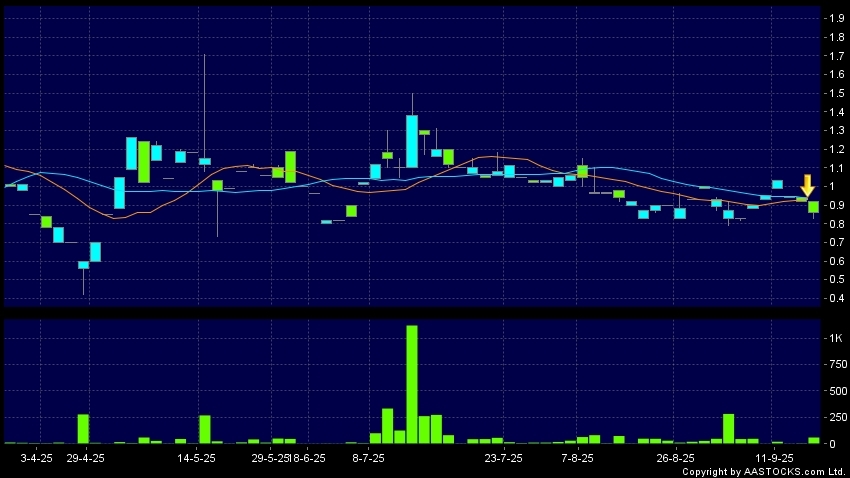This screenshot has width=850, height=478.
Task: Select the 26-8-25 date label
Action: coord(675,458)
